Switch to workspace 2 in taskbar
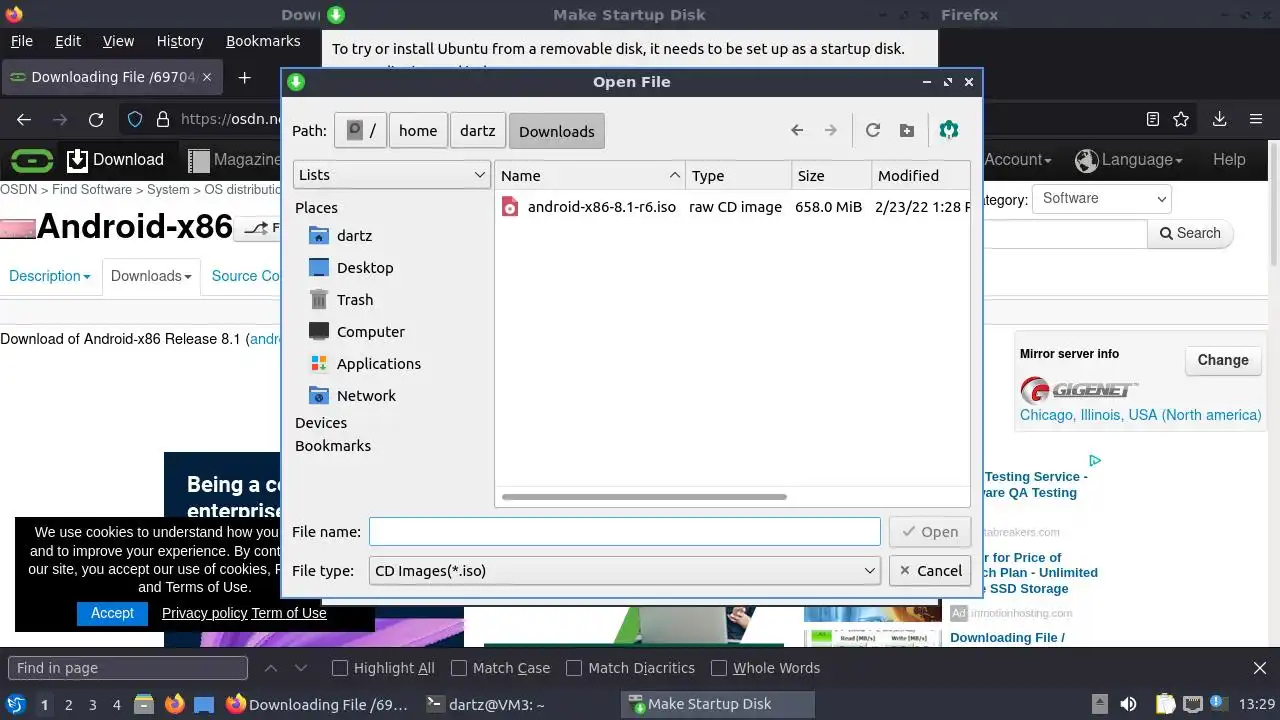Screen dimensions: 1280x720 (x=68, y=705)
